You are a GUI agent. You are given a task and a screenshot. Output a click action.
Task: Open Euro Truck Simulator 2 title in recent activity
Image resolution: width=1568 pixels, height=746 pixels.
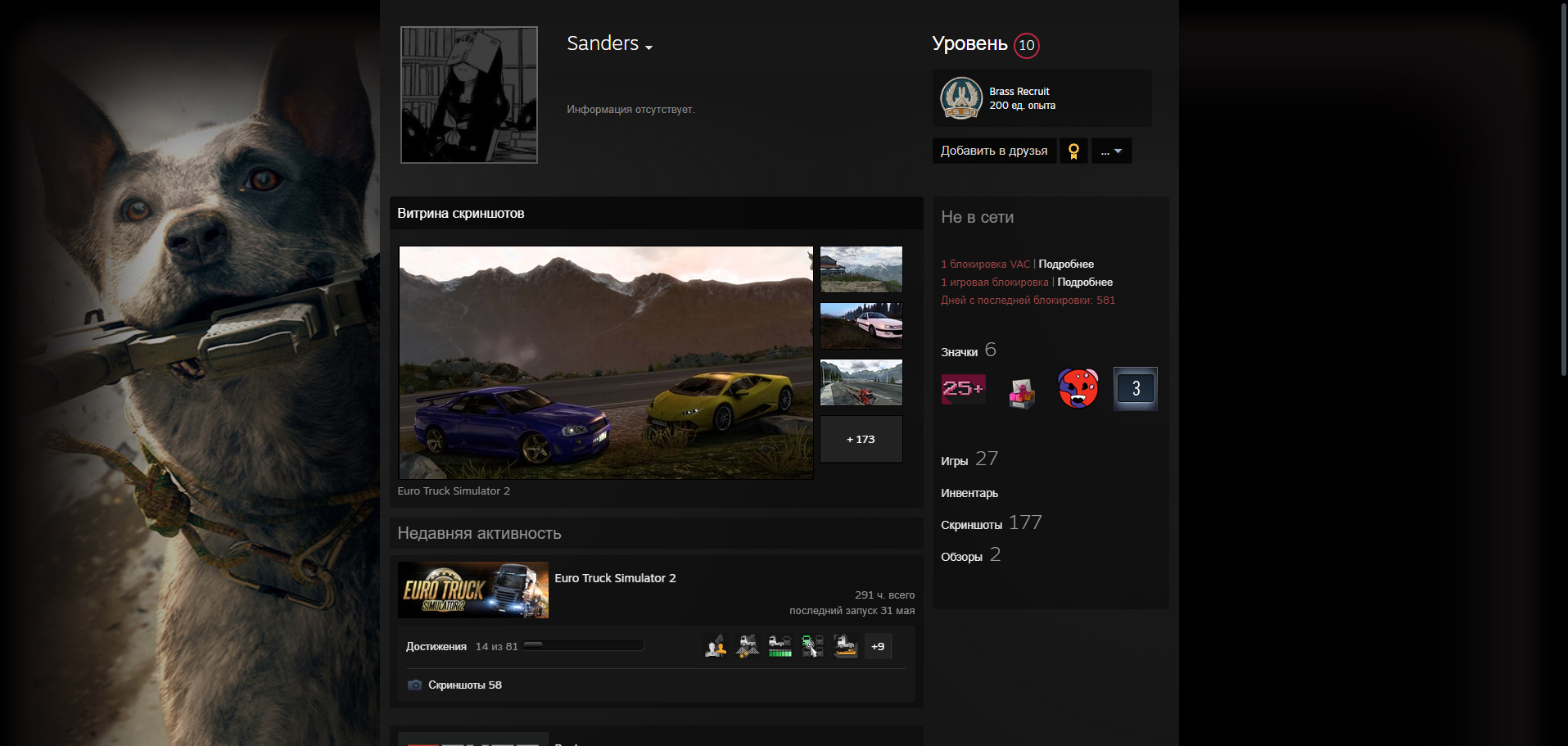pos(615,578)
